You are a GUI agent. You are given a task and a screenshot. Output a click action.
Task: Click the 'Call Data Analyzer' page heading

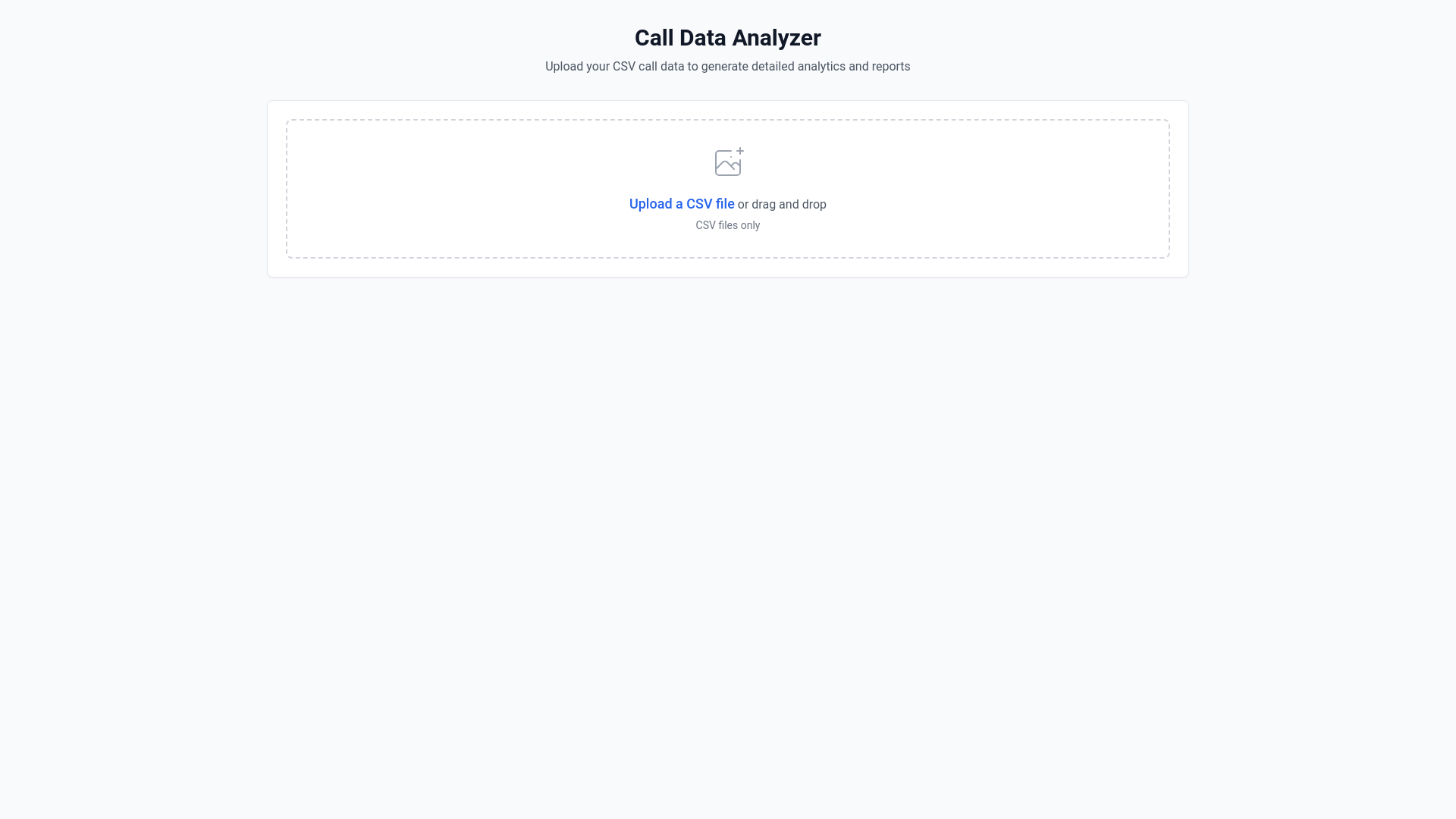(727, 38)
